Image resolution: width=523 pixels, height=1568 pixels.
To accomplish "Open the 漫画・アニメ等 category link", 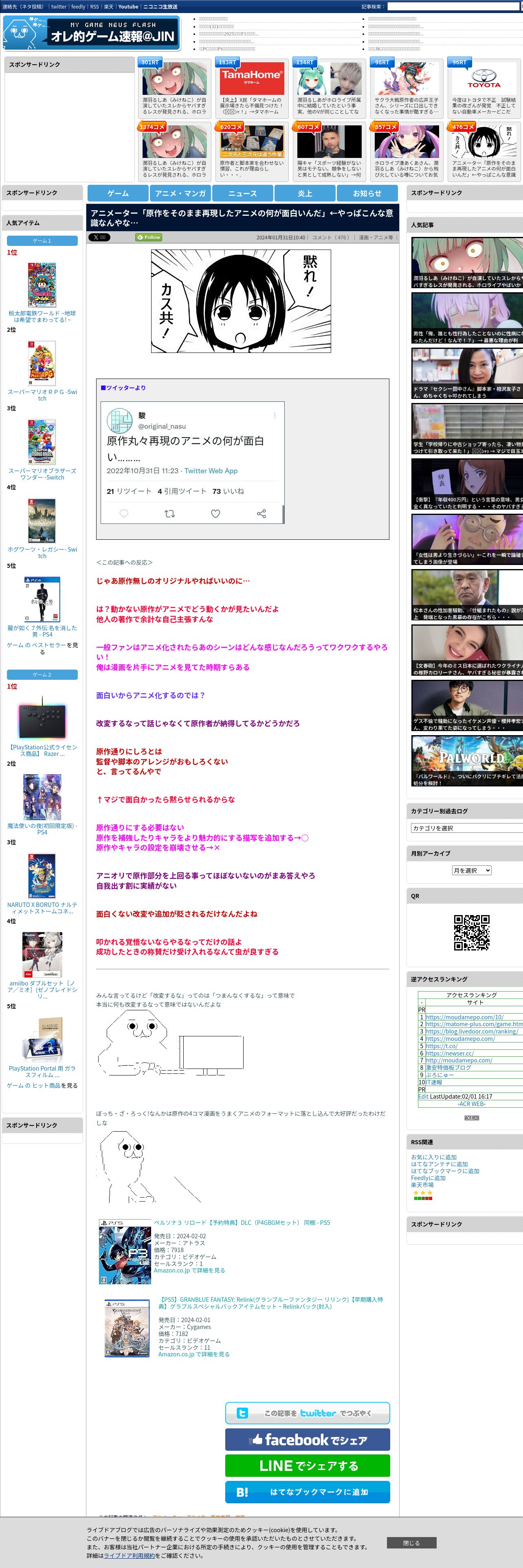I will coord(376,237).
